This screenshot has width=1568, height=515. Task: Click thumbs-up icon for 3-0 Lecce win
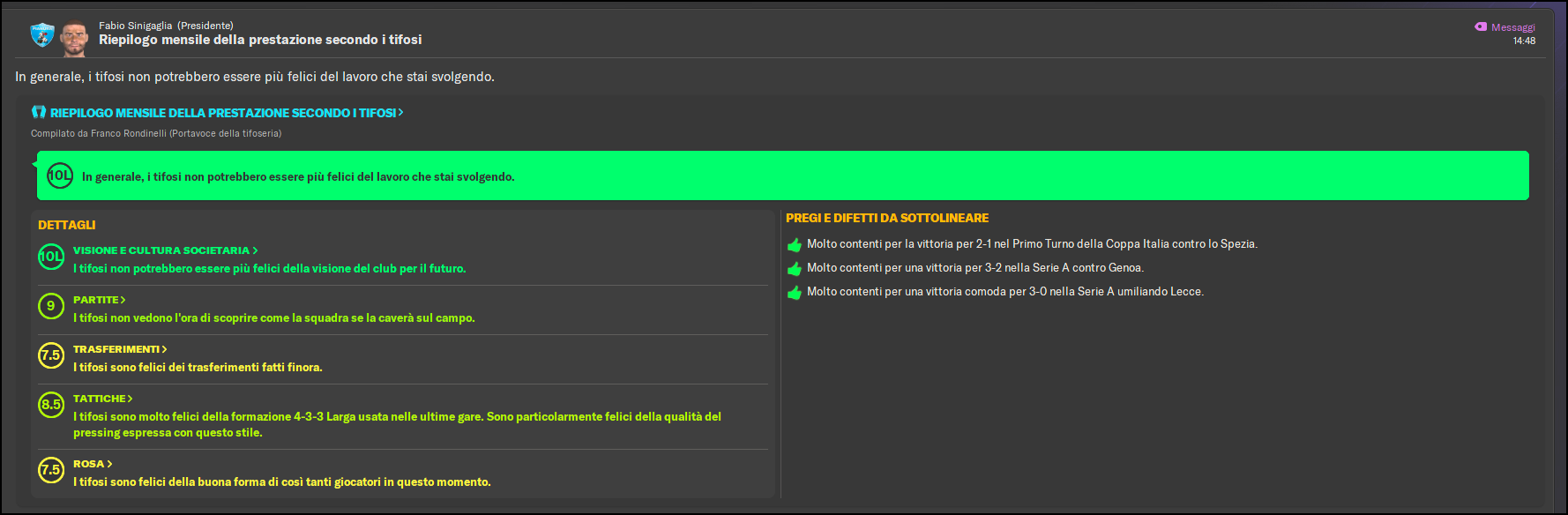click(x=794, y=292)
